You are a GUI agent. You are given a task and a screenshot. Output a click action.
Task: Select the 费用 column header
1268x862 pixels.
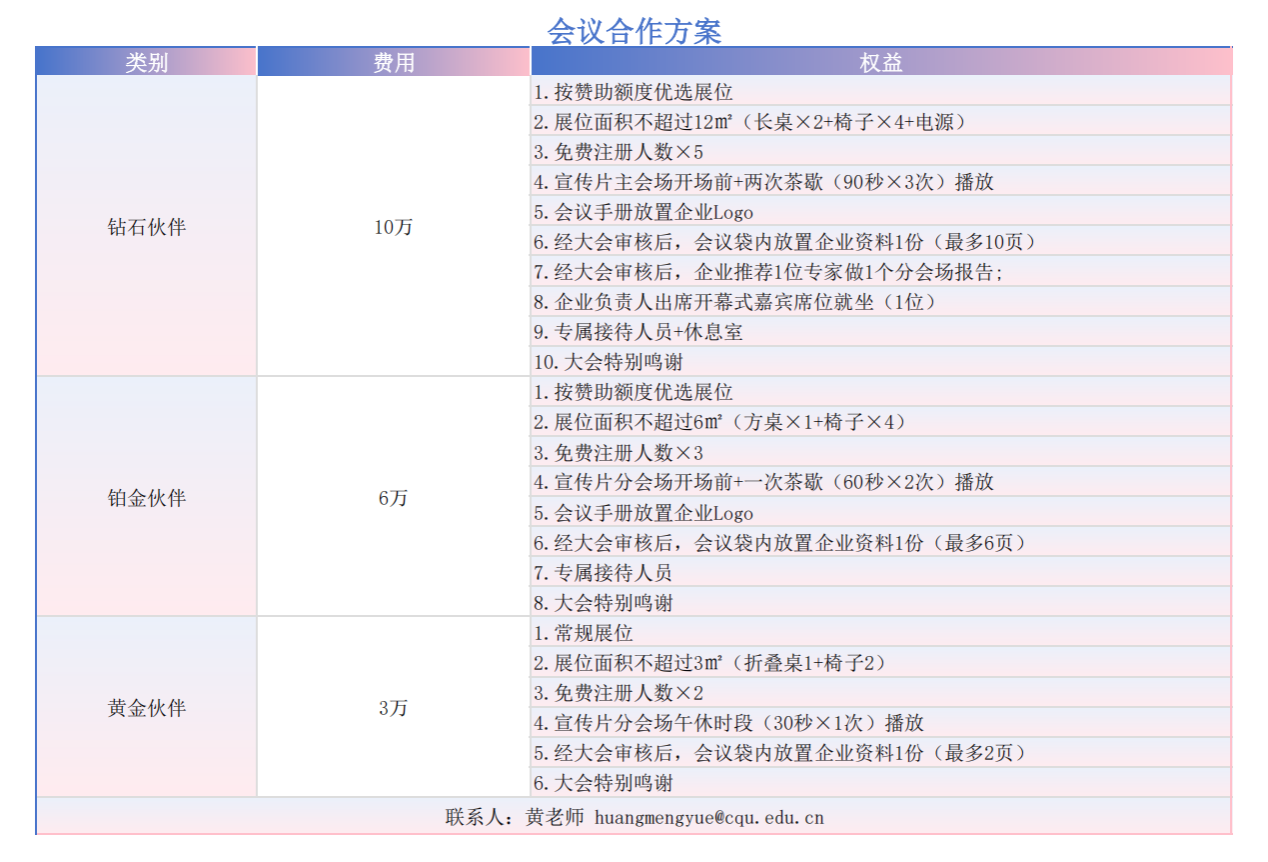[x=393, y=62]
